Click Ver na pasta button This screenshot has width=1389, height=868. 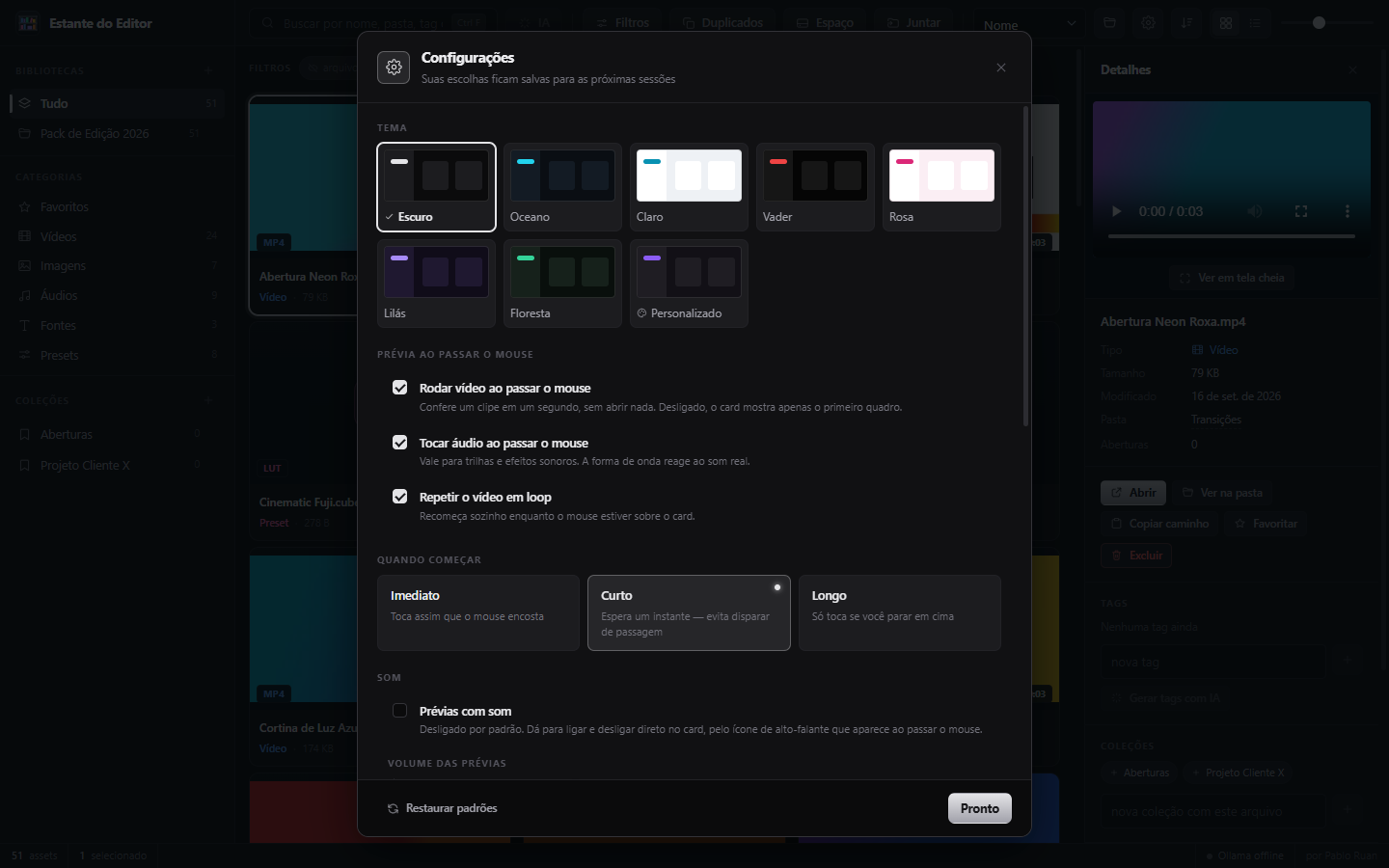[x=1222, y=493]
